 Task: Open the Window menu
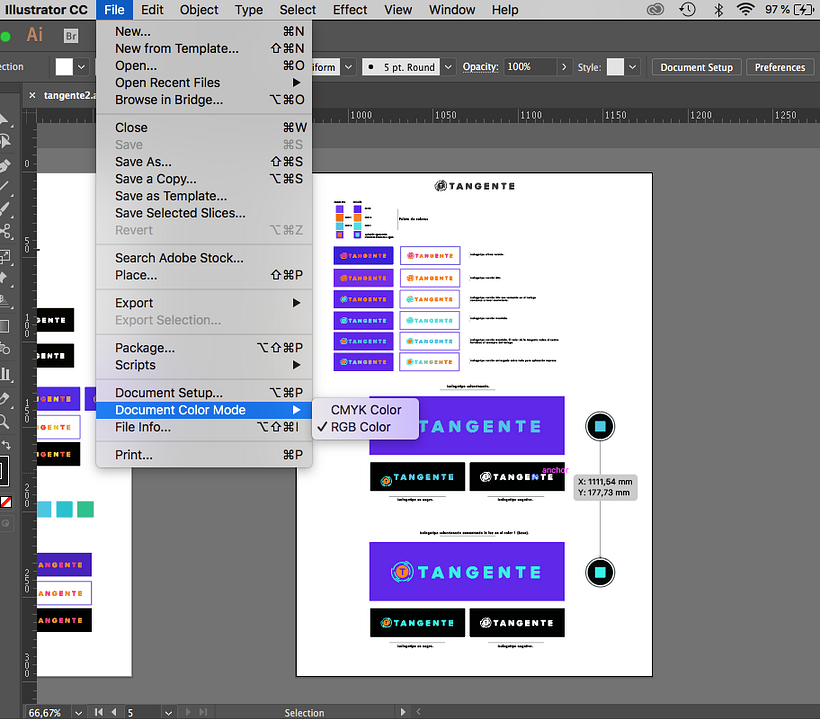click(x=452, y=9)
